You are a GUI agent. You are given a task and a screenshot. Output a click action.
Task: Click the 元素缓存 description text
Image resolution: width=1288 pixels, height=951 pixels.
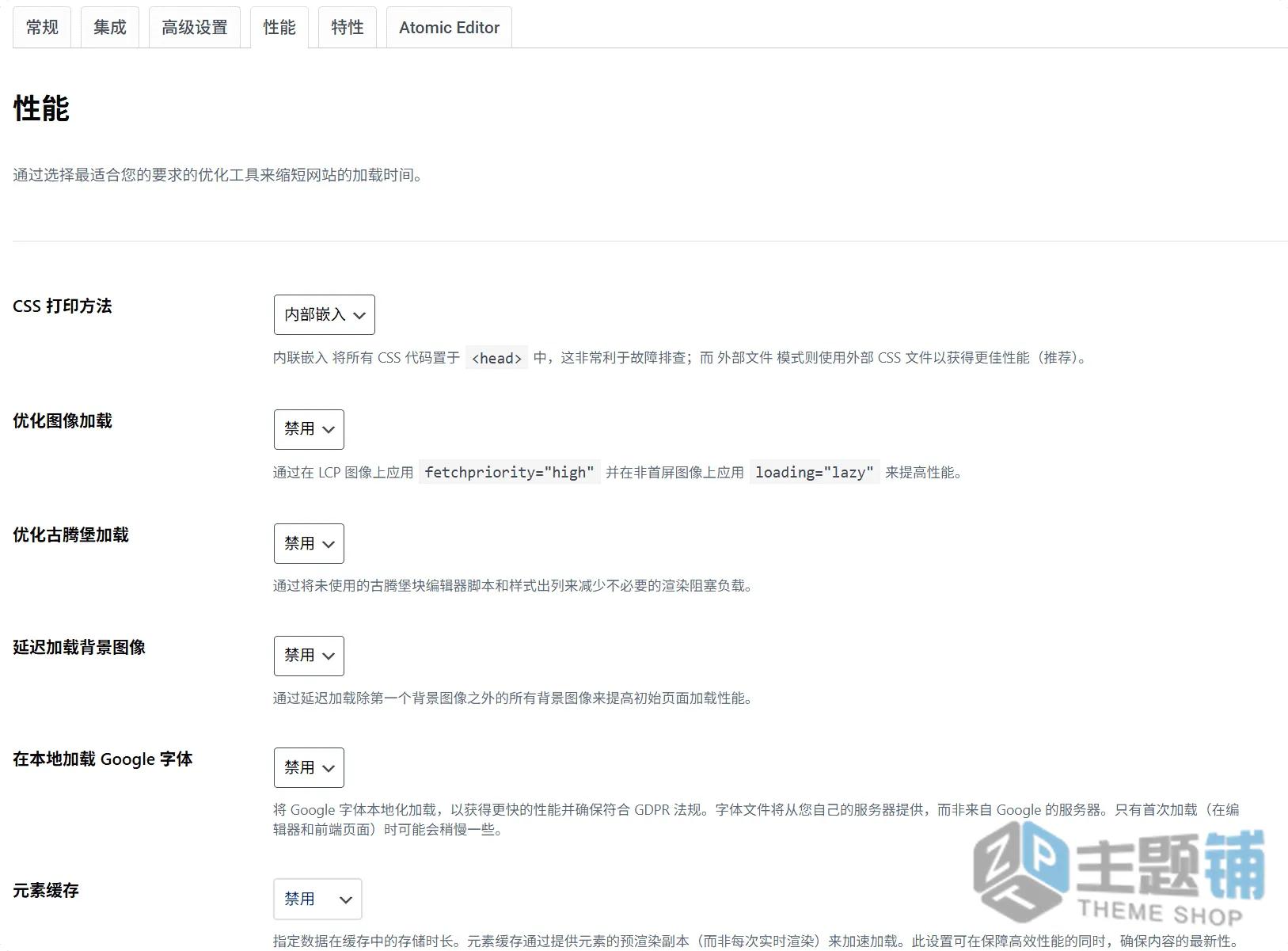756,941
